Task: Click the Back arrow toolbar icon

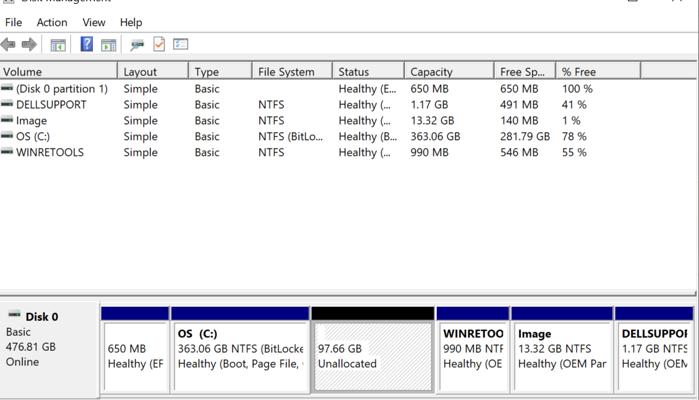Action: [x=9, y=45]
